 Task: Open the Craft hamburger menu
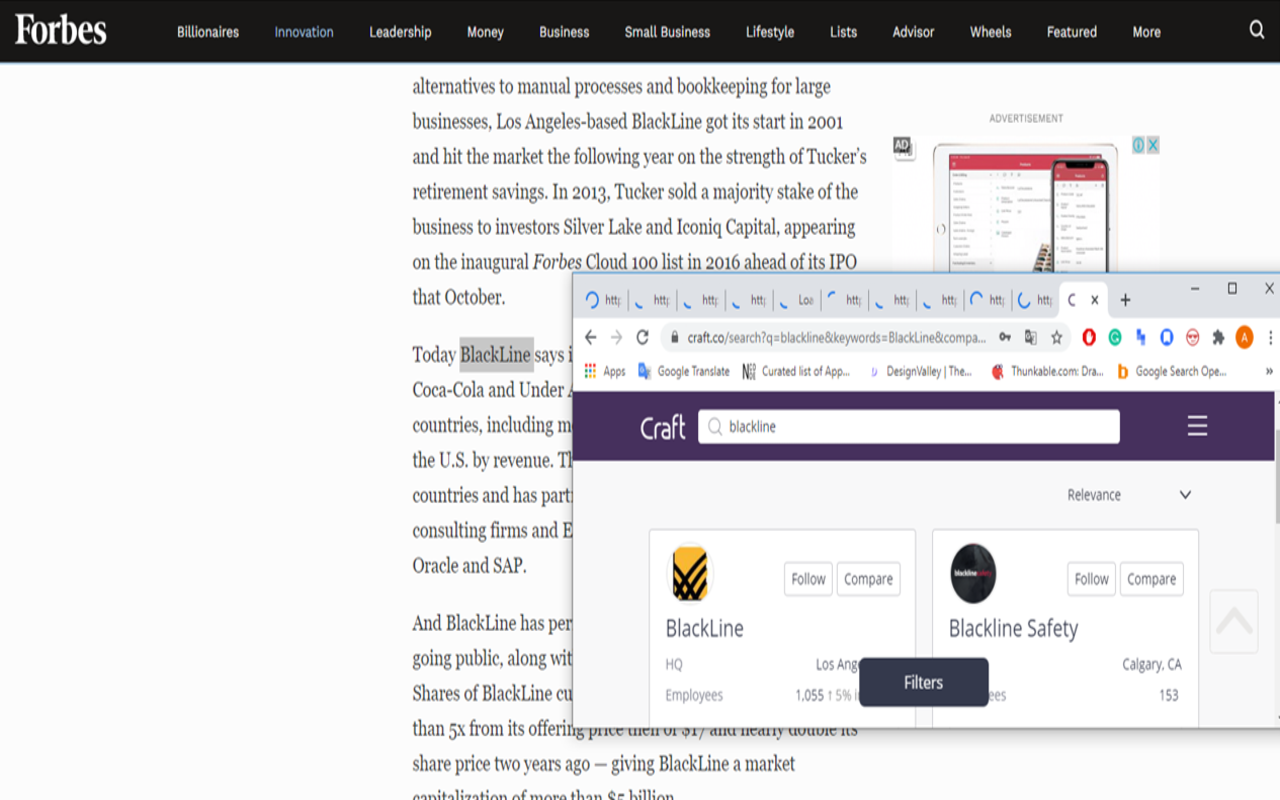coord(1197,426)
